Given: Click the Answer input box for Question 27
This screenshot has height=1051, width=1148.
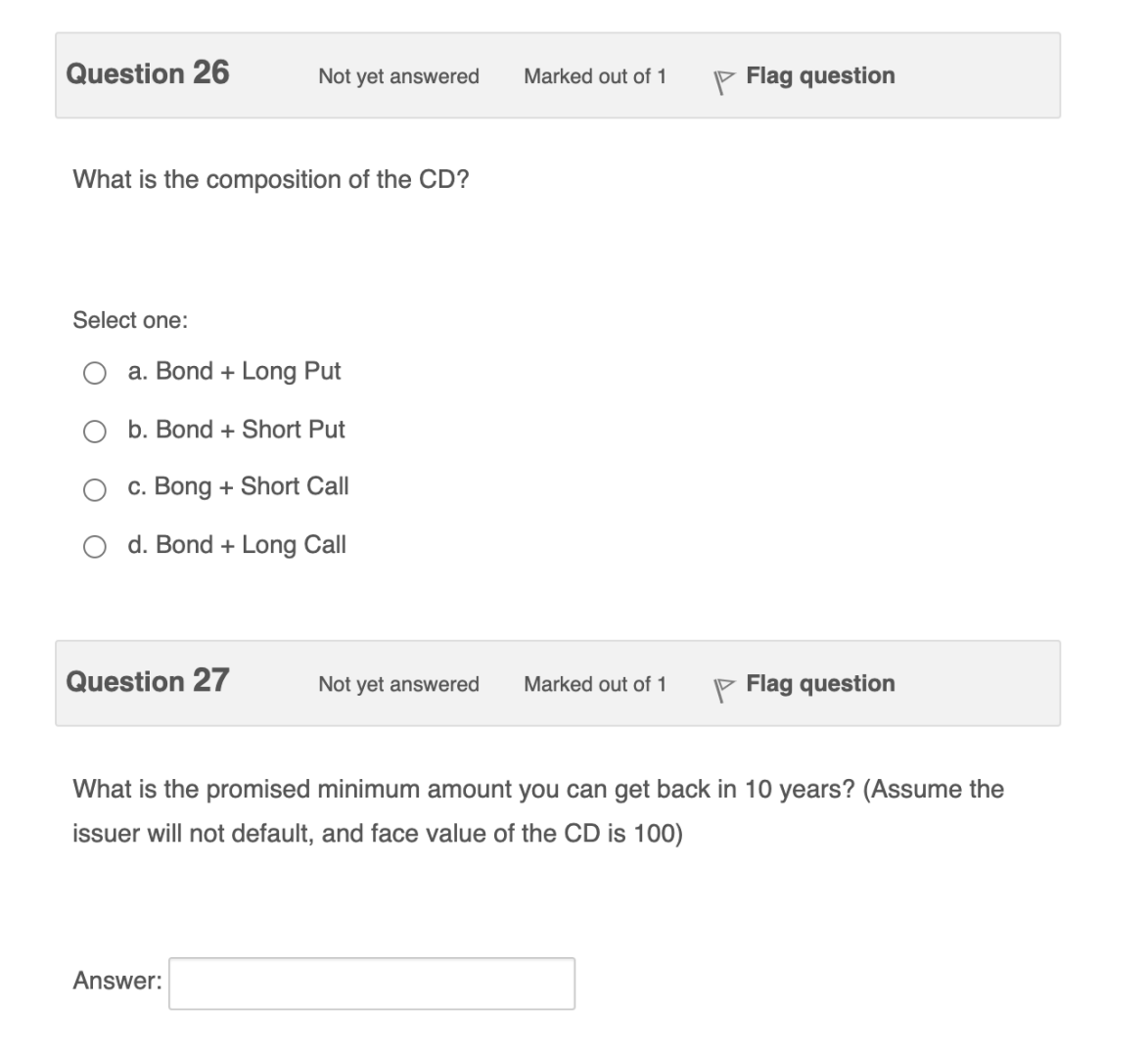Looking at the screenshot, I should coord(372,982).
